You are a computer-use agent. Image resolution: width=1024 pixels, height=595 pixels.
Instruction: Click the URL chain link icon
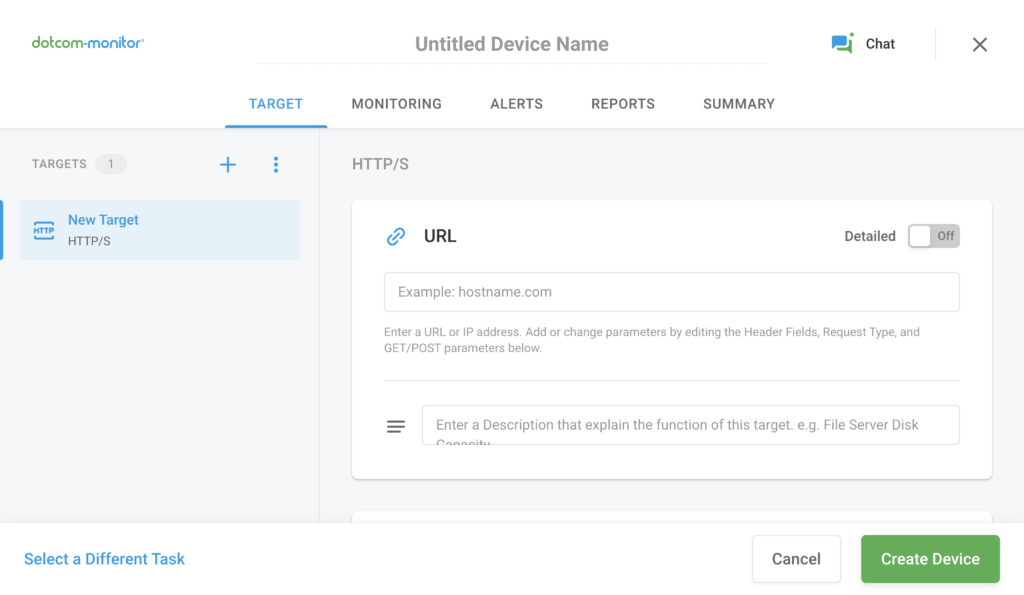point(396,236)
